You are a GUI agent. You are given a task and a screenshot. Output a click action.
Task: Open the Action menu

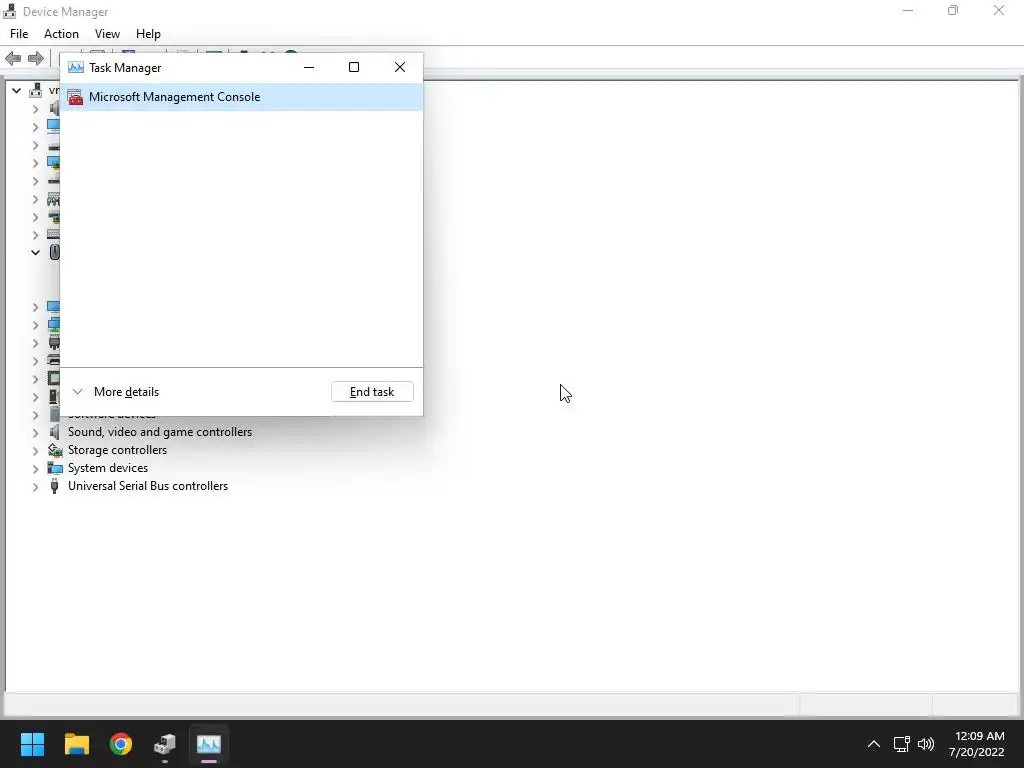61,34
